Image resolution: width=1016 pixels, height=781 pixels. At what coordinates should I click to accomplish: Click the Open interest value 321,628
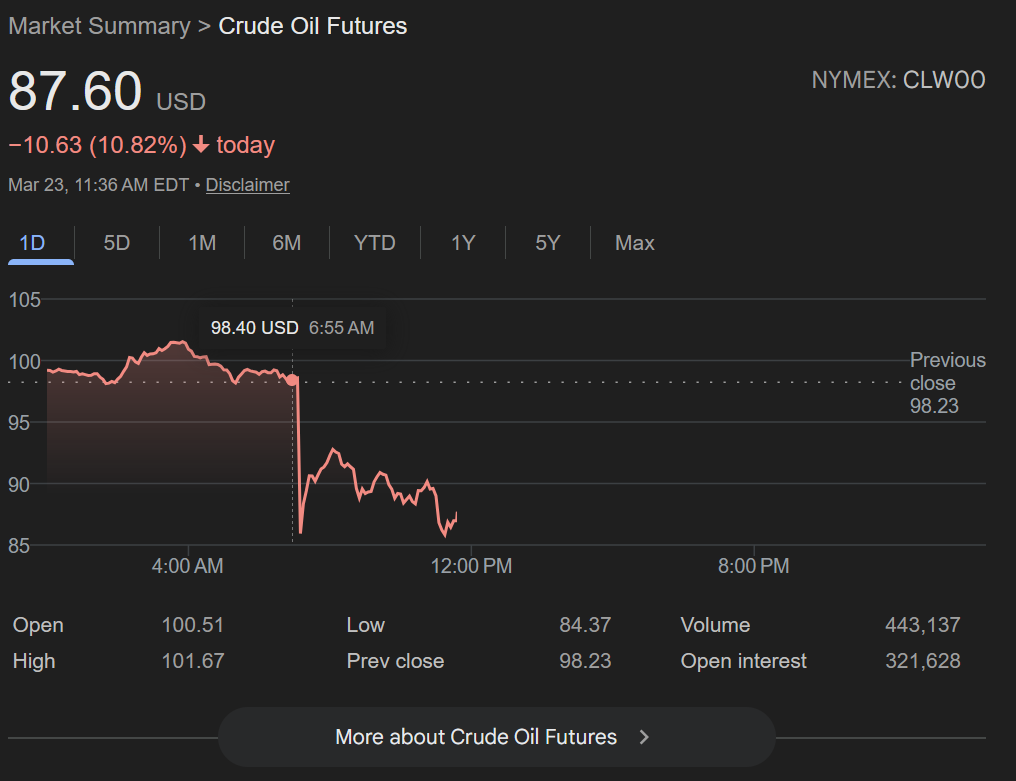click(922, 661)
